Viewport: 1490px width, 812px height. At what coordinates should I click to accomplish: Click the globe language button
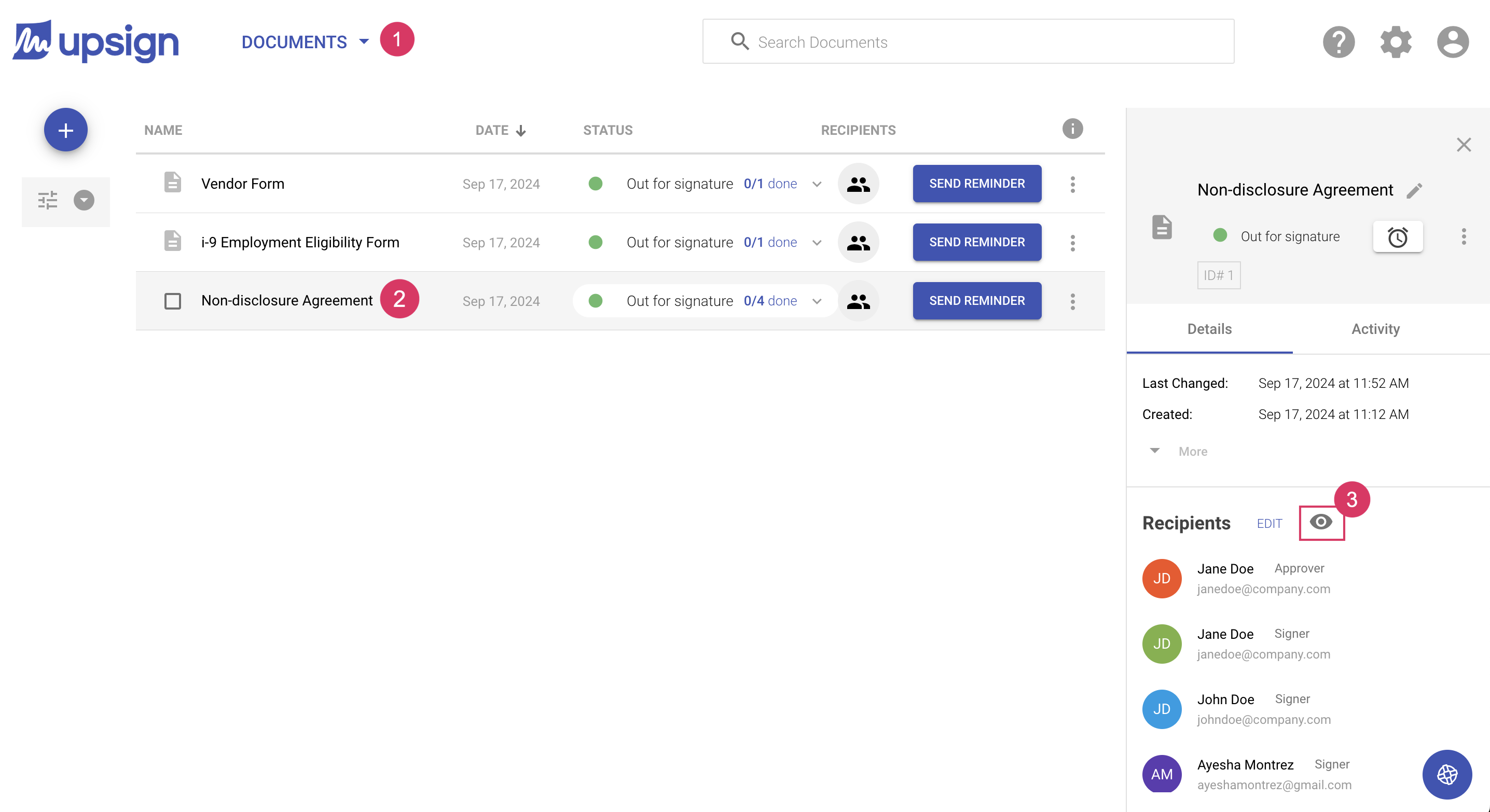click(x=1446, y=775)
